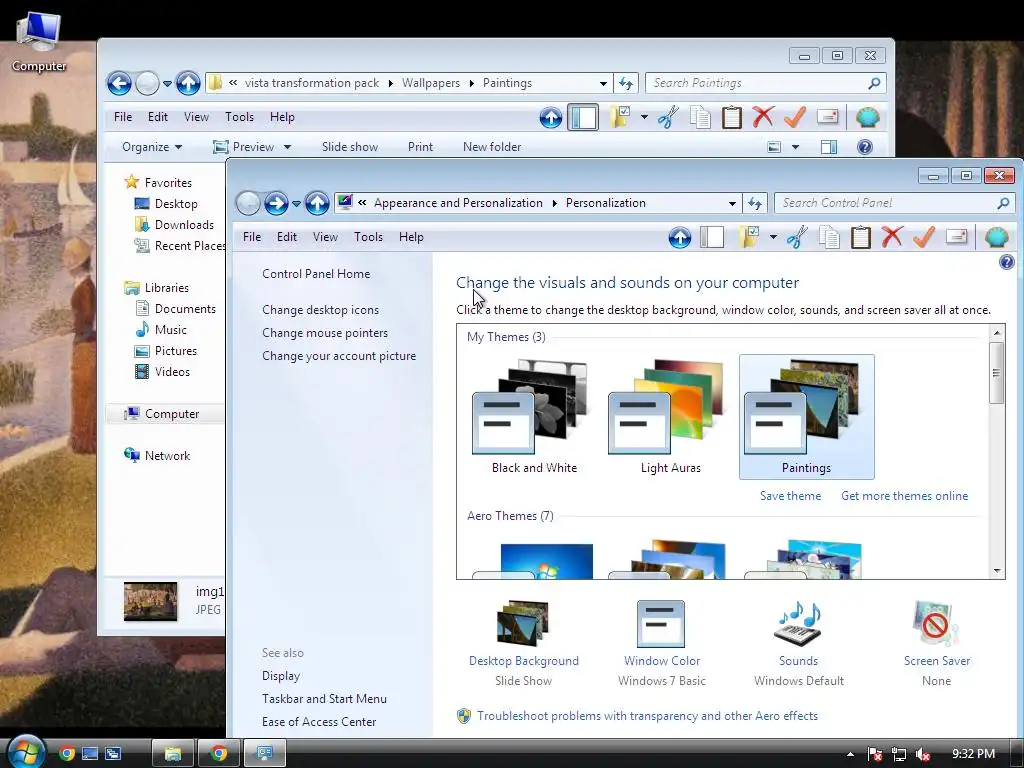Click Copy icon in Paintings window toolbar
Viewport: 1024px width, 768px height.
click(x=700, y=118)
